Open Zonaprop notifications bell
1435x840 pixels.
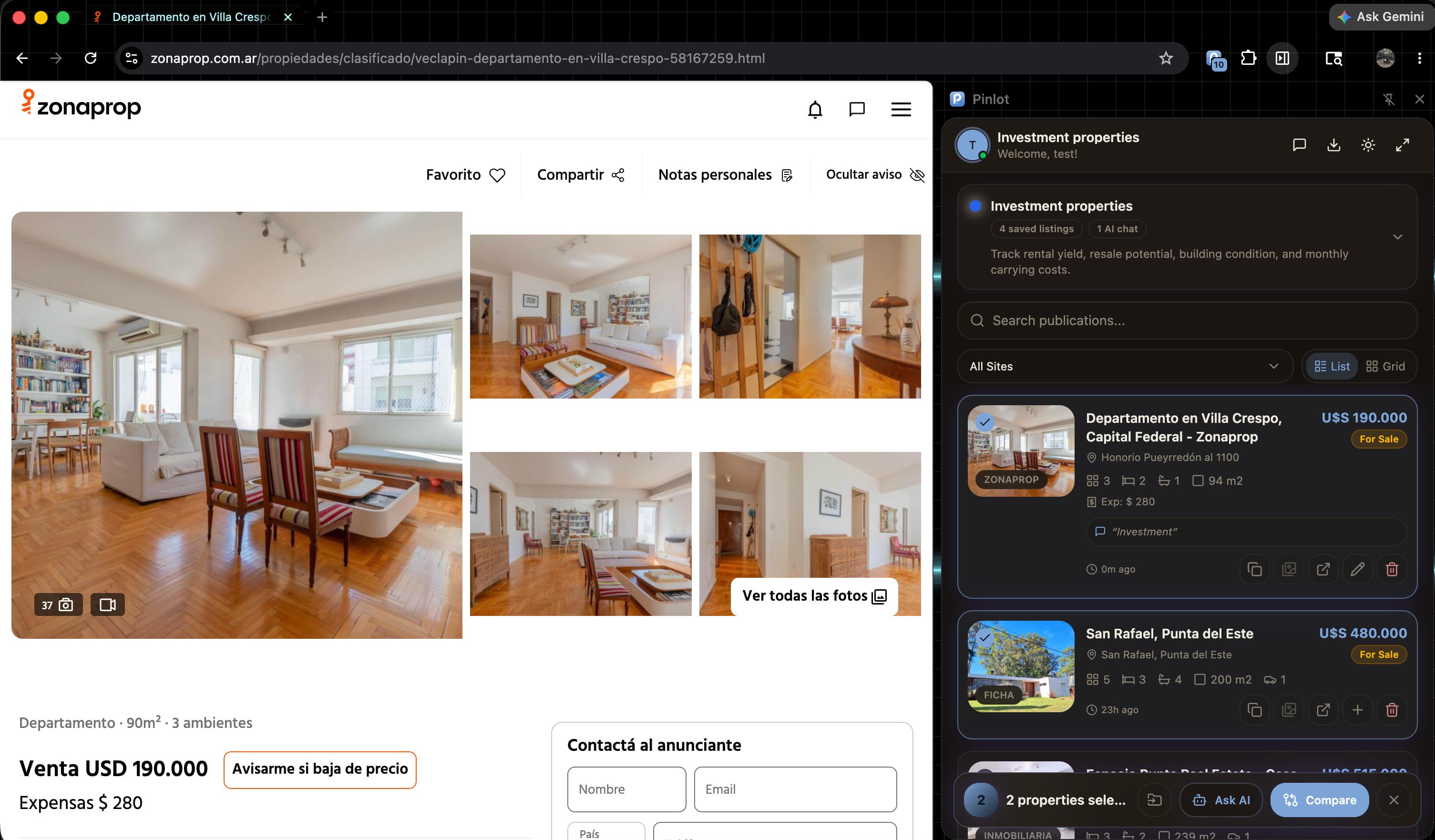pos(815,109)
